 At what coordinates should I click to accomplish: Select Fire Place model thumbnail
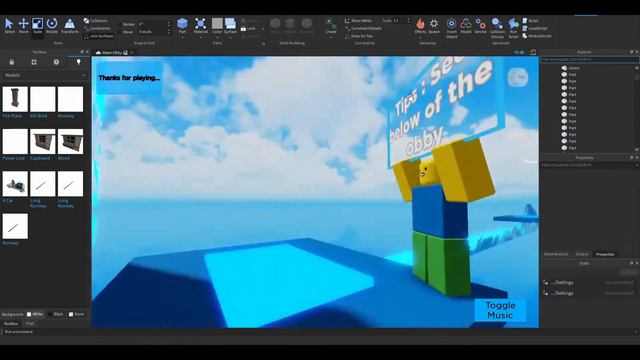[15, 99]
